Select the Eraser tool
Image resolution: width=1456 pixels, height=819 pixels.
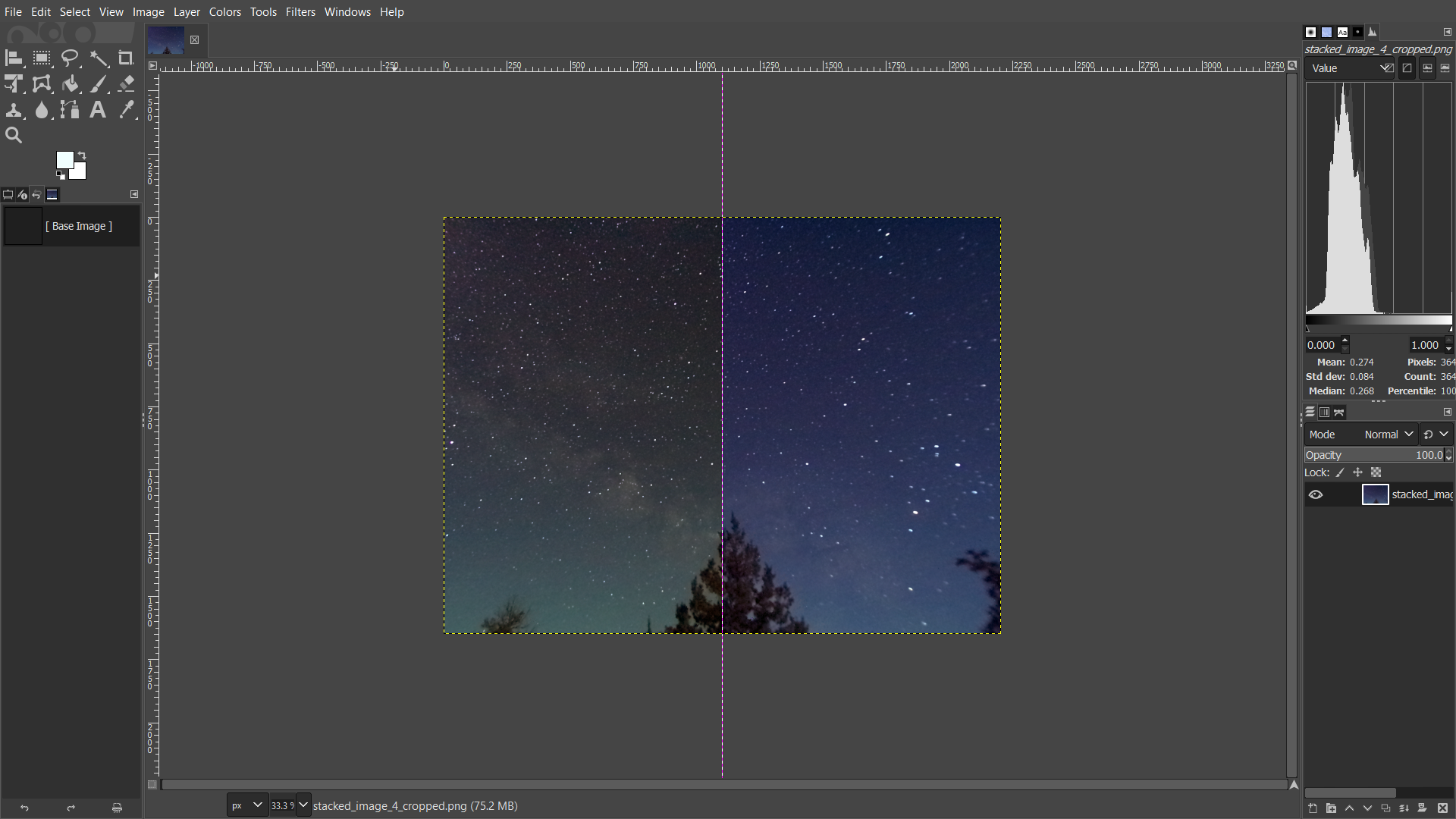click(126, 84)
